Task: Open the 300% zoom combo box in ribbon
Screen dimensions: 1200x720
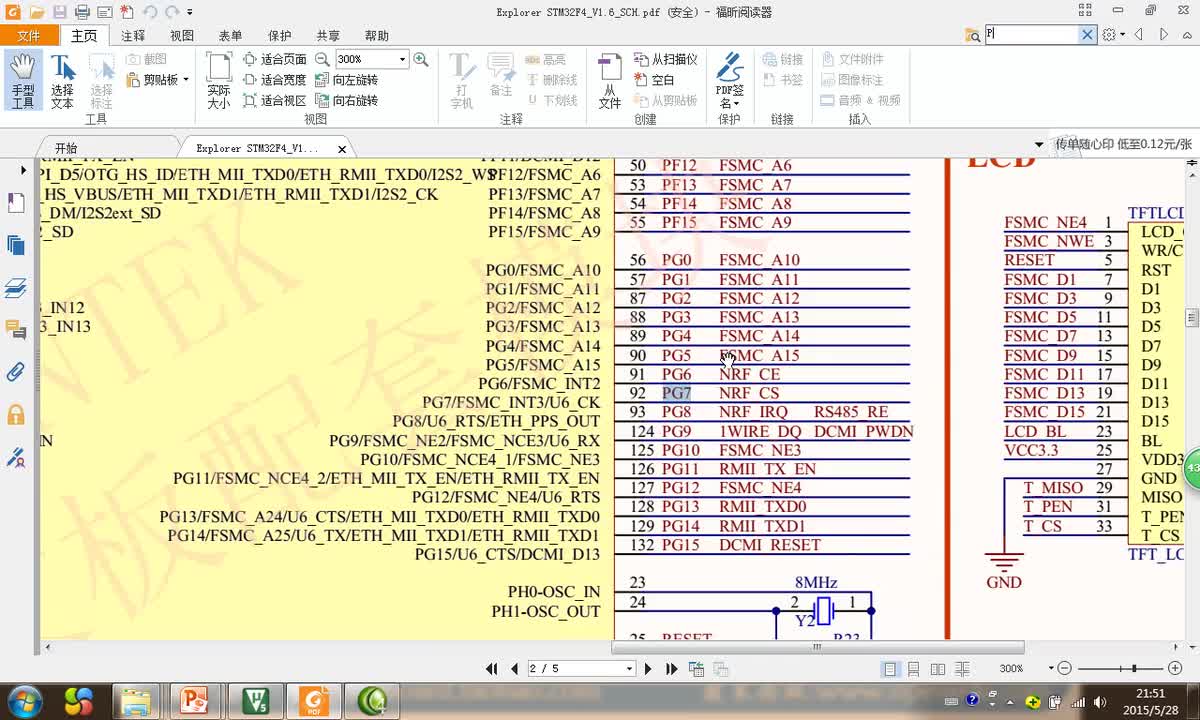Action: pyautogui.click(x=371, y=59)
